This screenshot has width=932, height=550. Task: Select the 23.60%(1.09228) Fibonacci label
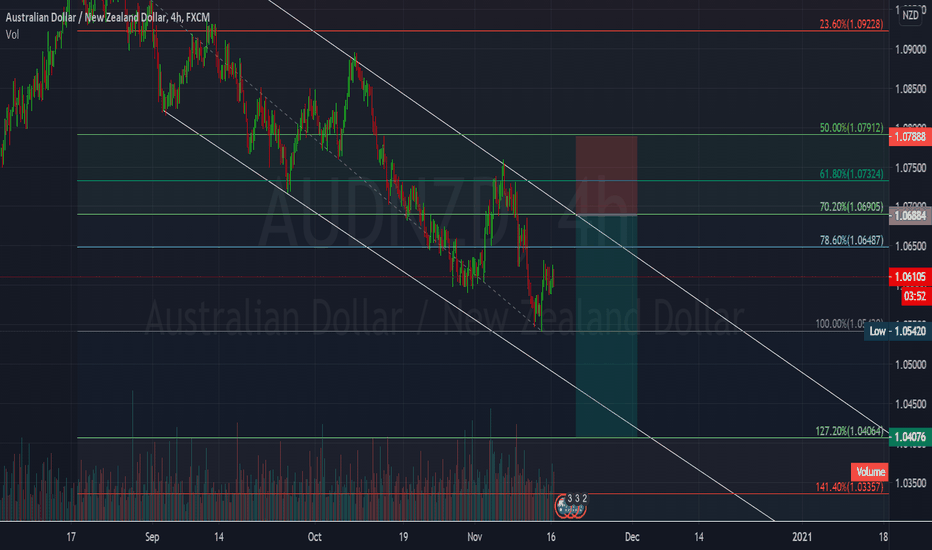pos(851,24)
